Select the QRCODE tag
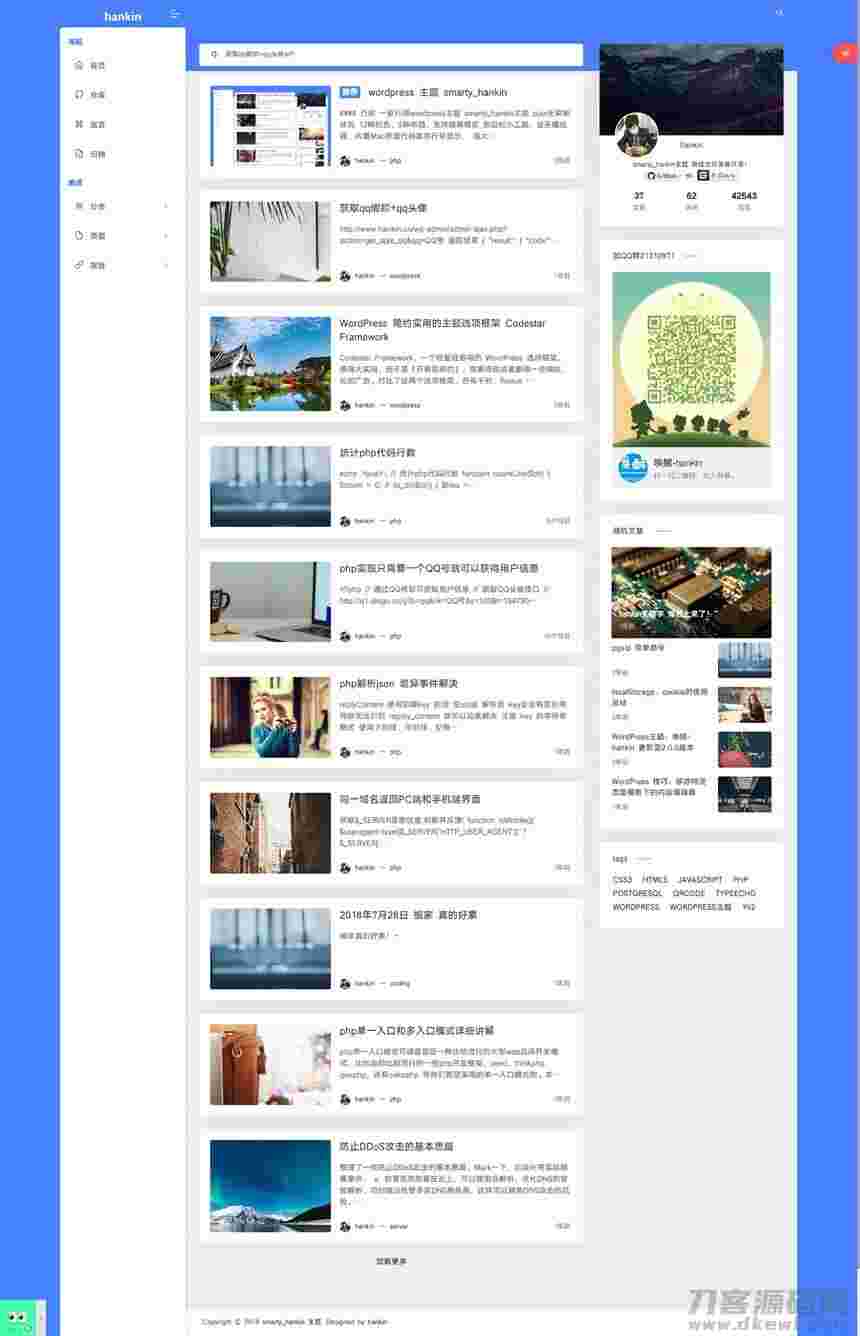This screenshot has width=860, height=1336. point(689,893)
